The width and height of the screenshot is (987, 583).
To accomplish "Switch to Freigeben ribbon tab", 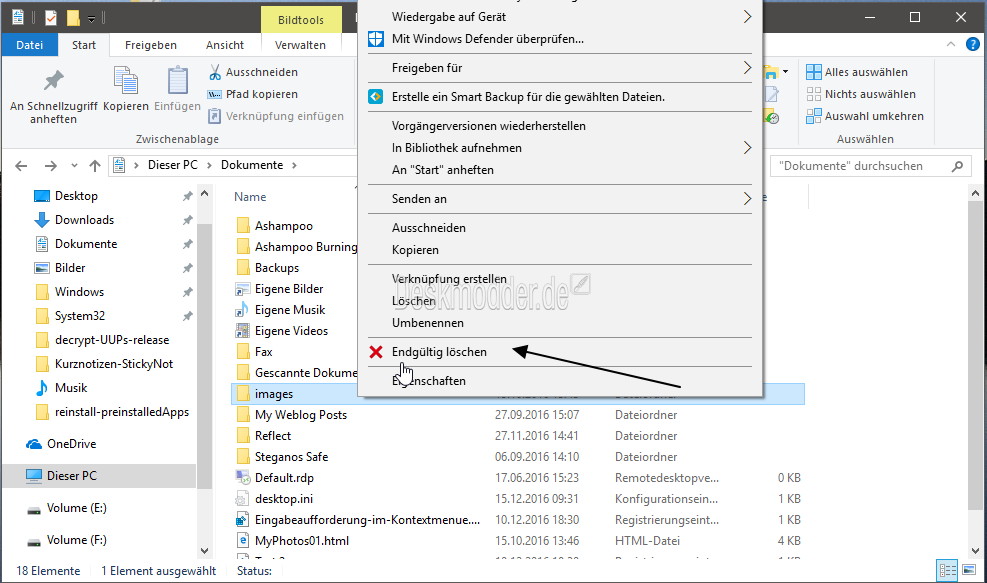I will coord(150,45).
